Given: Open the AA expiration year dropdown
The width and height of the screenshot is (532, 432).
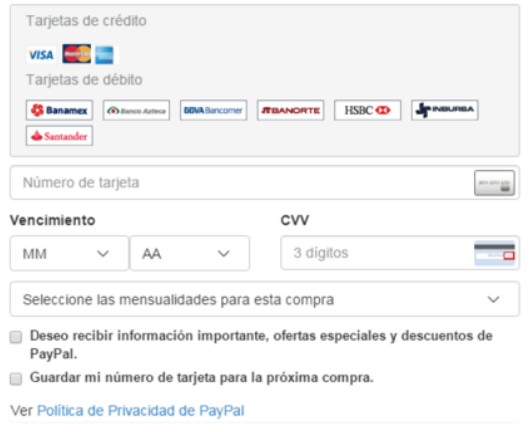Looking at the screenshot, I should (190, 253).
